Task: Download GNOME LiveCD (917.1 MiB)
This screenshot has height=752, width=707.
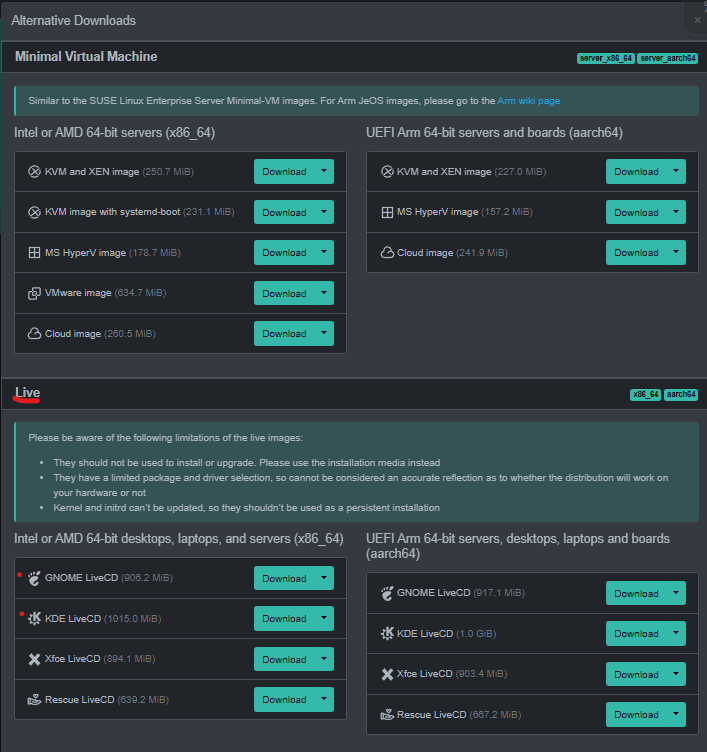Action: coord(636,593)
